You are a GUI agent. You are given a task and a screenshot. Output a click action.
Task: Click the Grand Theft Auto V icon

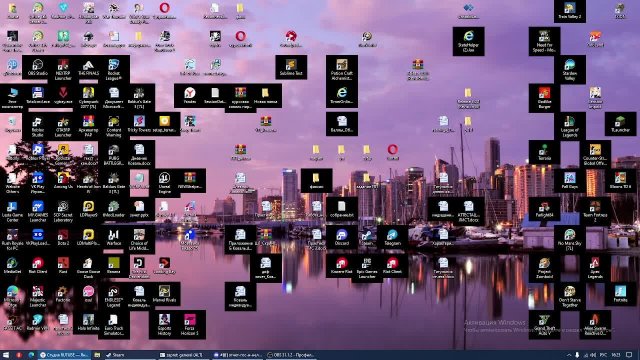(x=544, y=324)
